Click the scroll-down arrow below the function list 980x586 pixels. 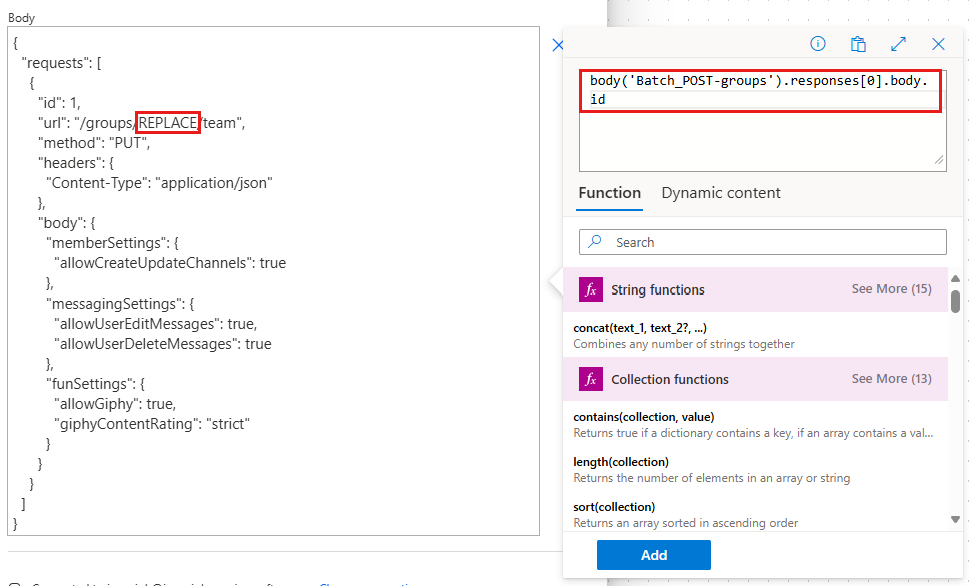(955, 519)
